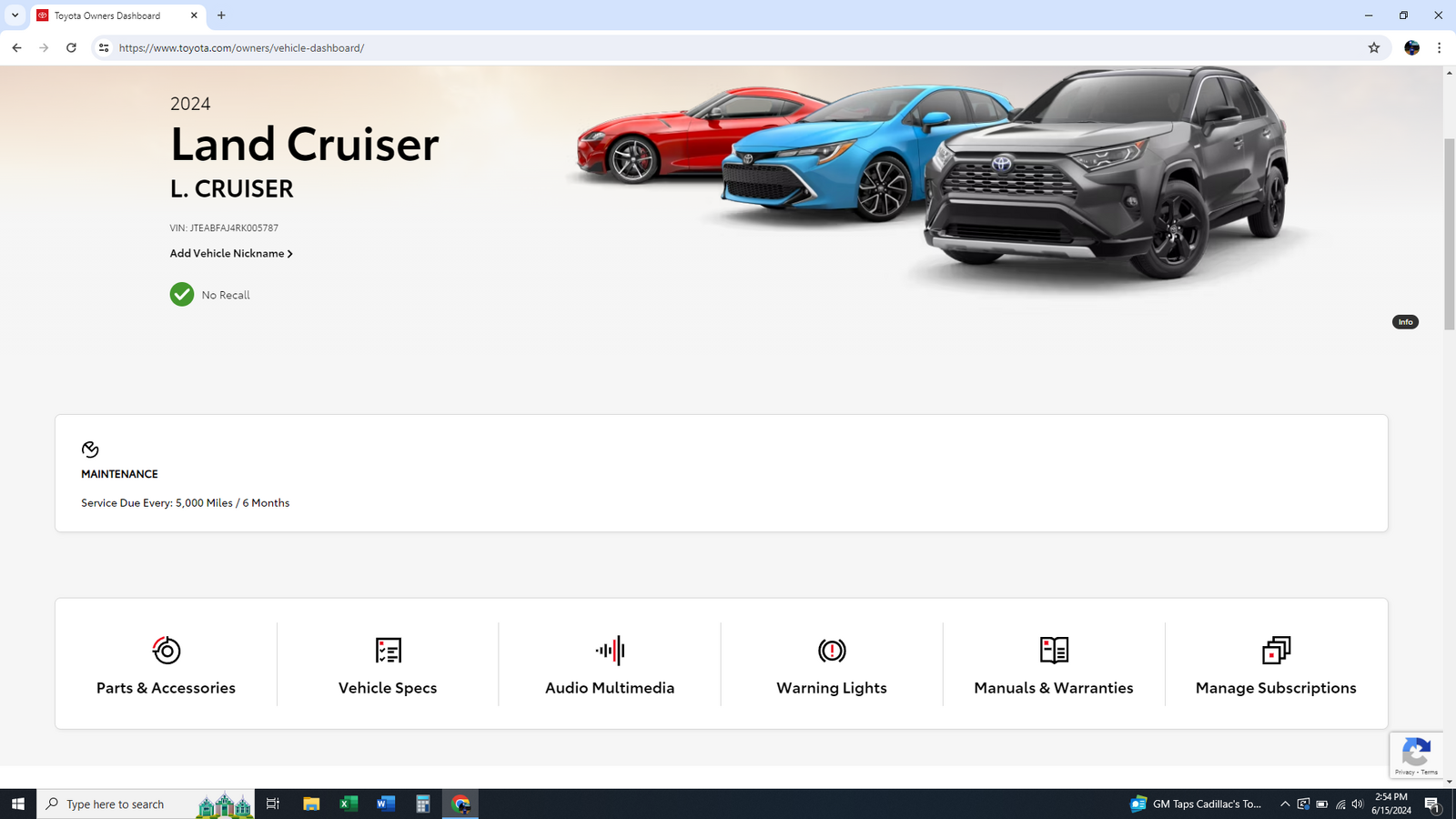Image resolution: width=1456 pixels, height=819 pixels.
Task: Open a new browser tab
Action: pyautogui.click(x=221, y=15)
